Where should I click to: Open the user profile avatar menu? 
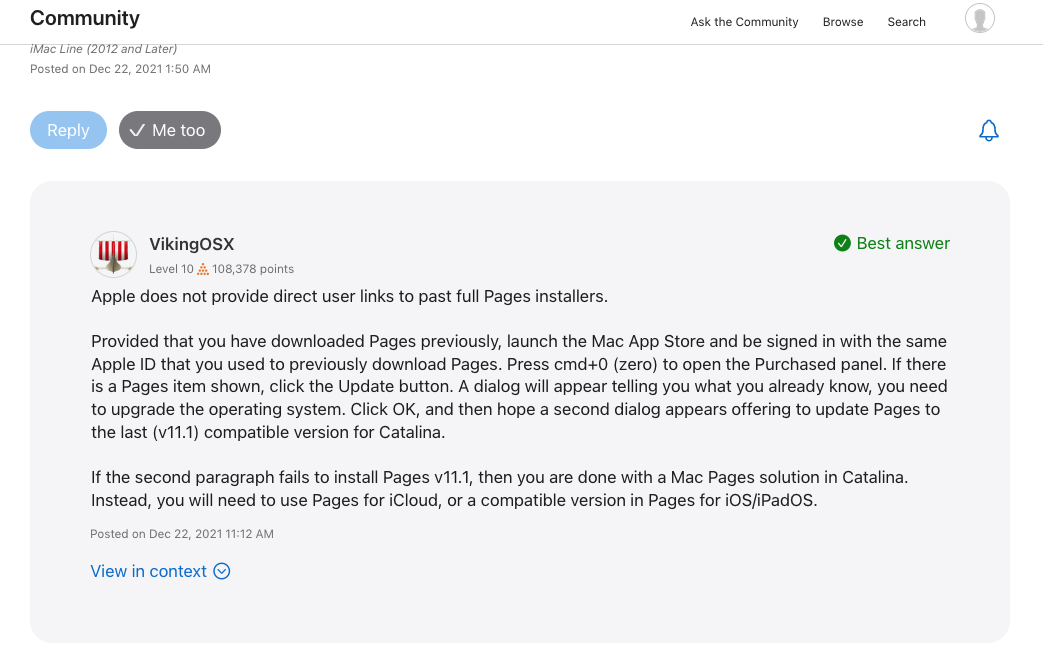point(979,19)
